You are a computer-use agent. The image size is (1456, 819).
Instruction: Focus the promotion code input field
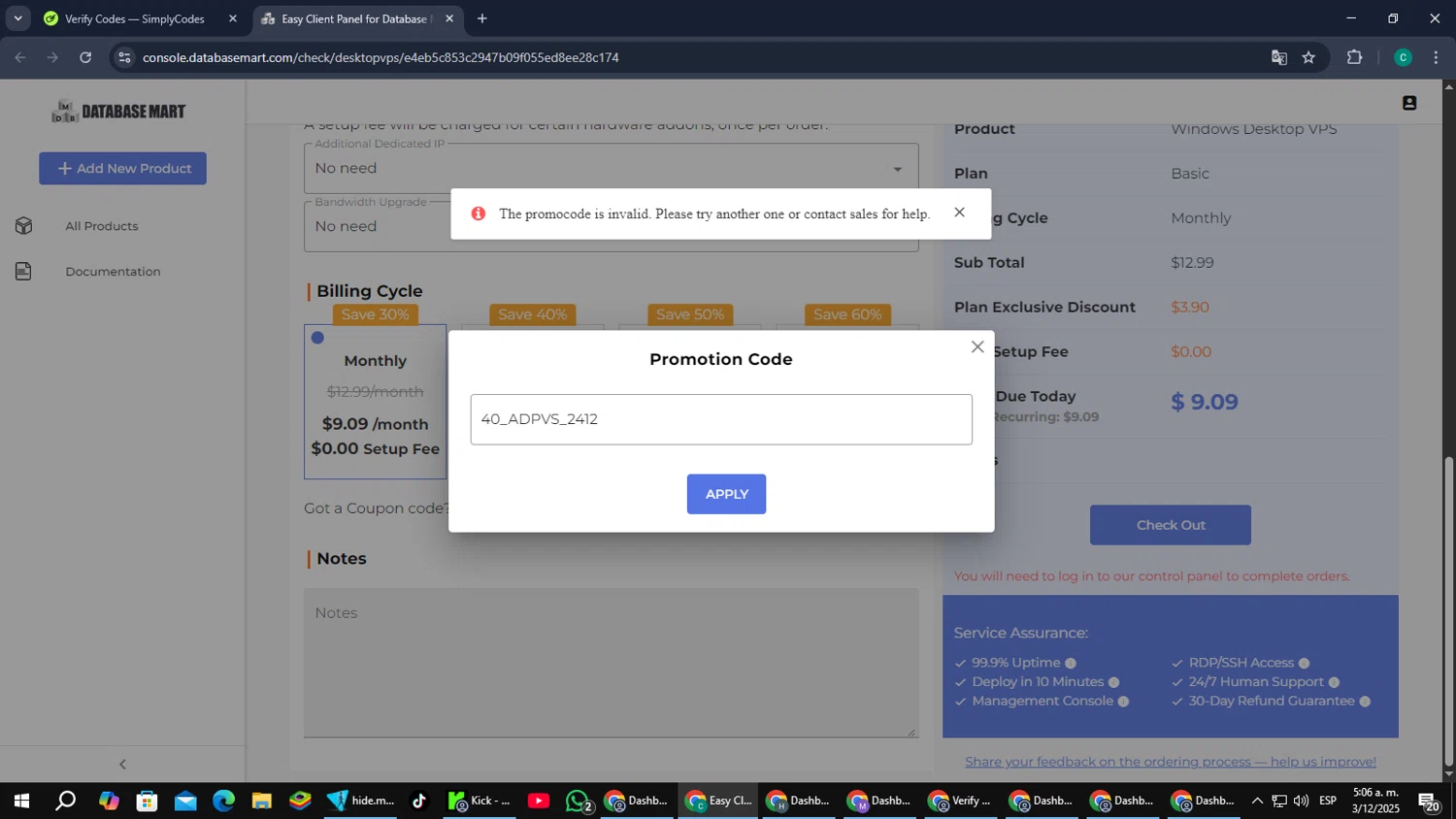[x=721, y=419]
